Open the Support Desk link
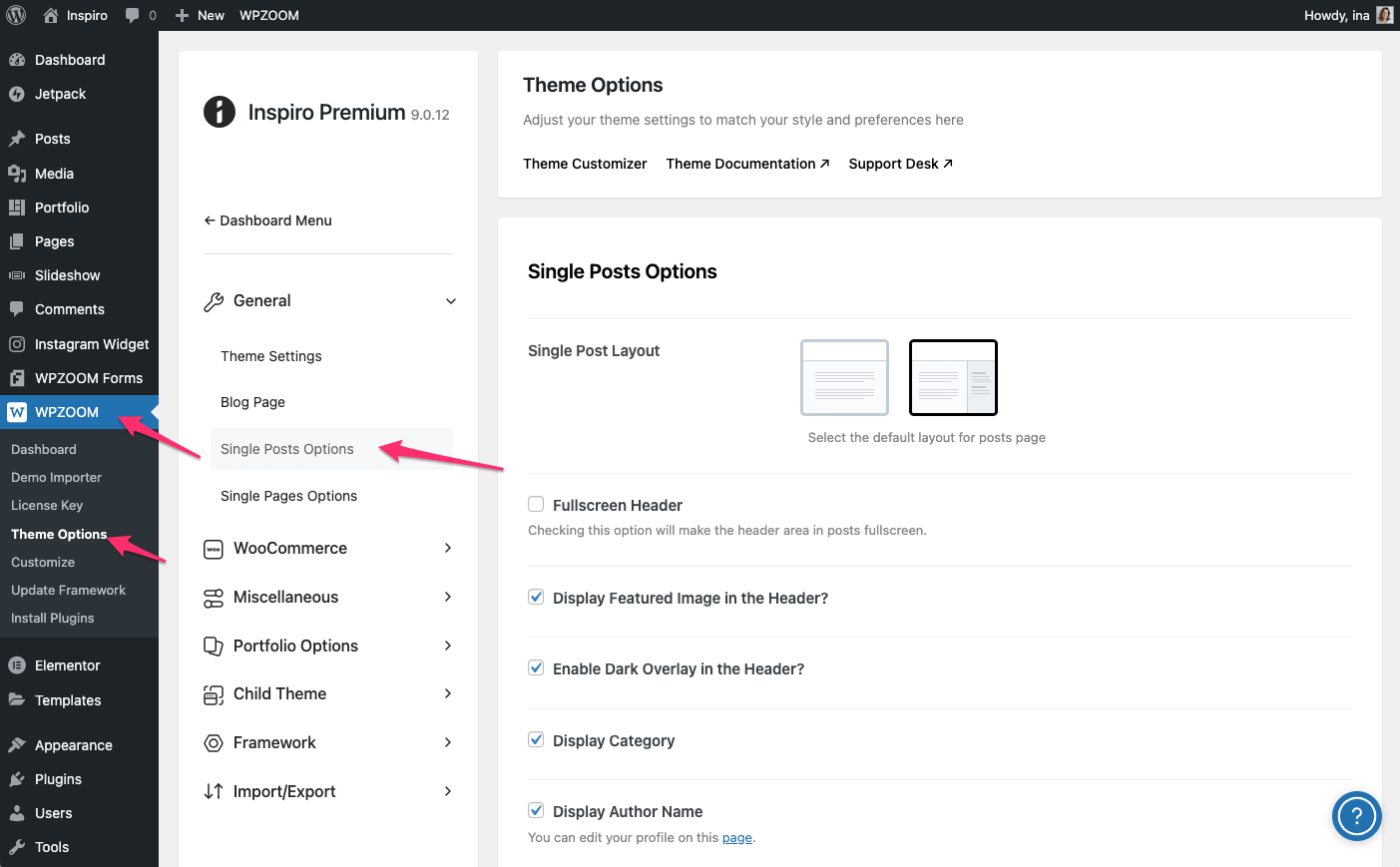Screen dimensions: 1400x867 [900, 164]
